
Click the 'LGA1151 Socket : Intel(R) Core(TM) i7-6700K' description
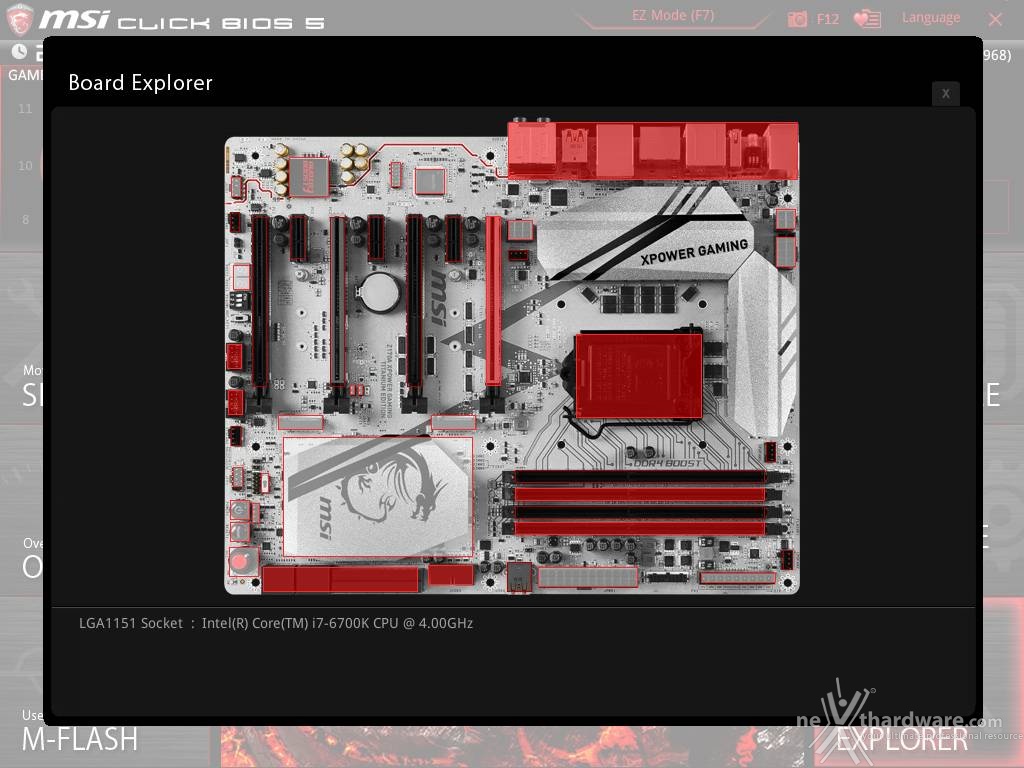[x=276, y=623]
